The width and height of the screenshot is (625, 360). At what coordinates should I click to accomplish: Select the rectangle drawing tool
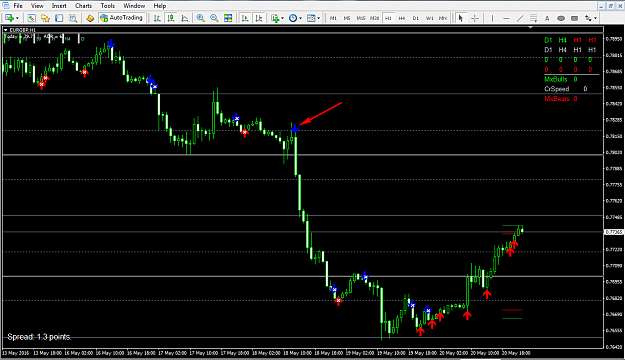(574, 18)
